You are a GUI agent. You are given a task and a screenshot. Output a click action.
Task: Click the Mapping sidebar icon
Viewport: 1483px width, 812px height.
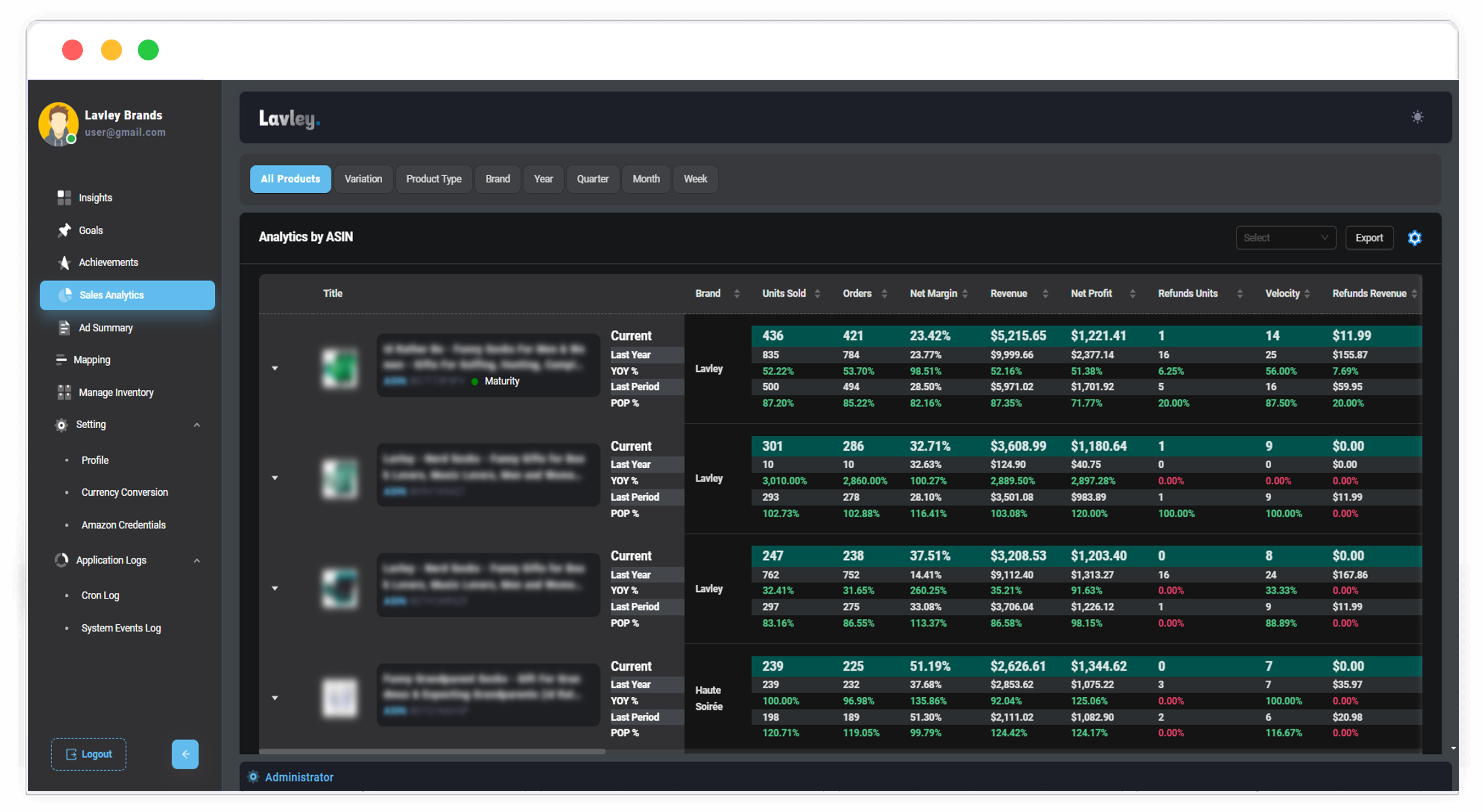[61, 360]
